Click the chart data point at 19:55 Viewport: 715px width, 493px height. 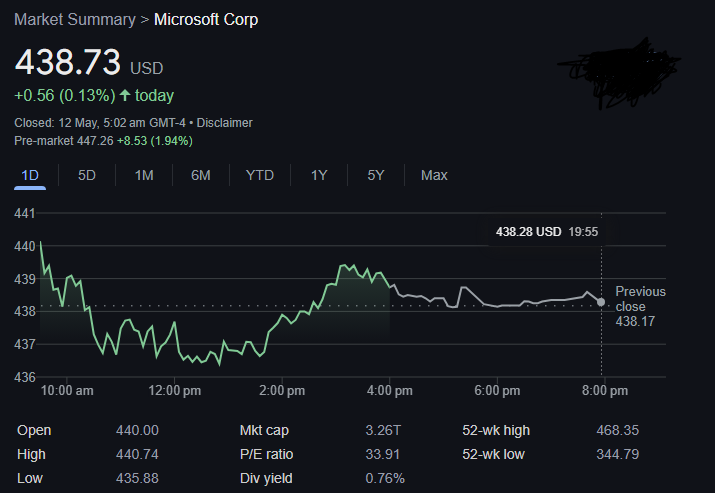click(x=601, y=302)
